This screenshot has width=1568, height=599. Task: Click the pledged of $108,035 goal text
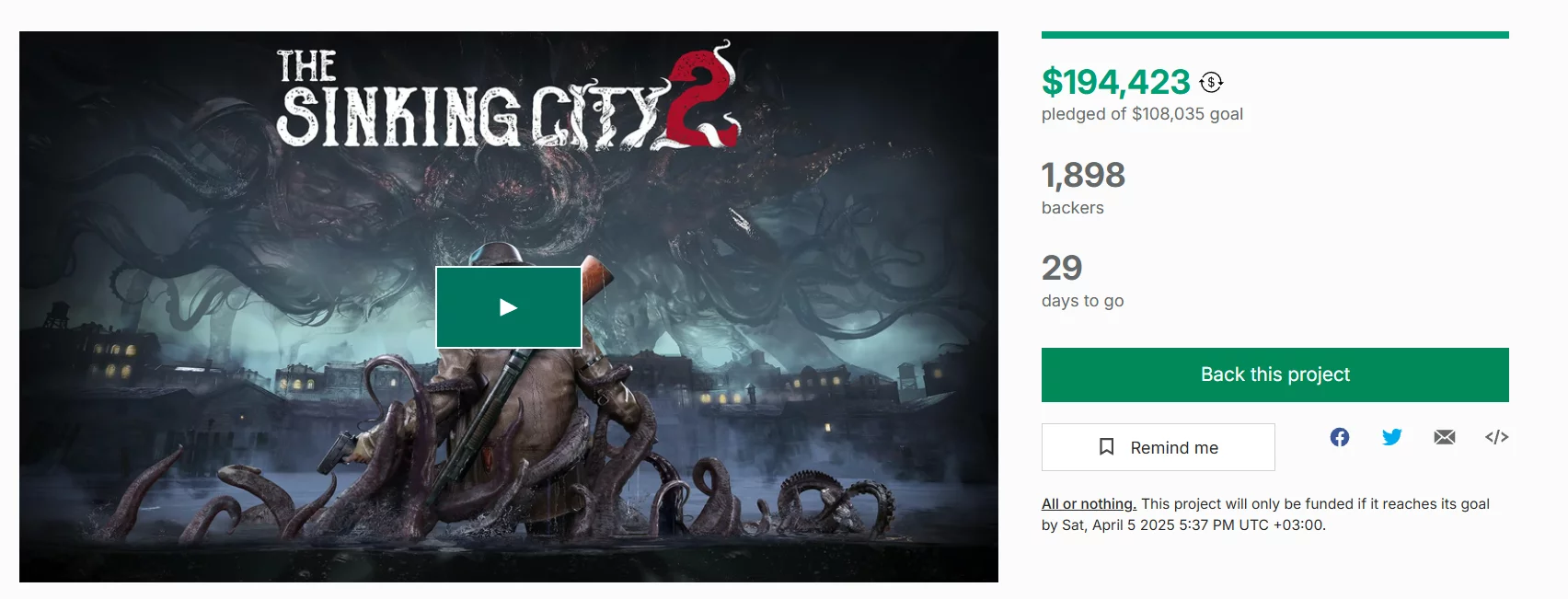click(1142, 114)
